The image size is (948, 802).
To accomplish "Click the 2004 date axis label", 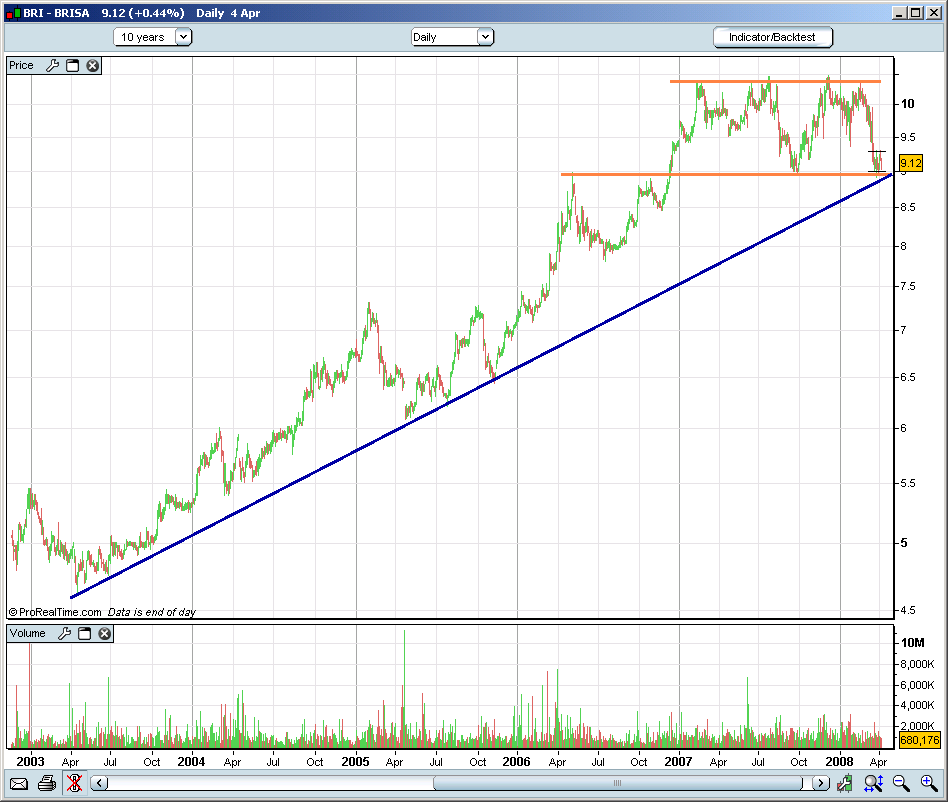I will (191, 762).
